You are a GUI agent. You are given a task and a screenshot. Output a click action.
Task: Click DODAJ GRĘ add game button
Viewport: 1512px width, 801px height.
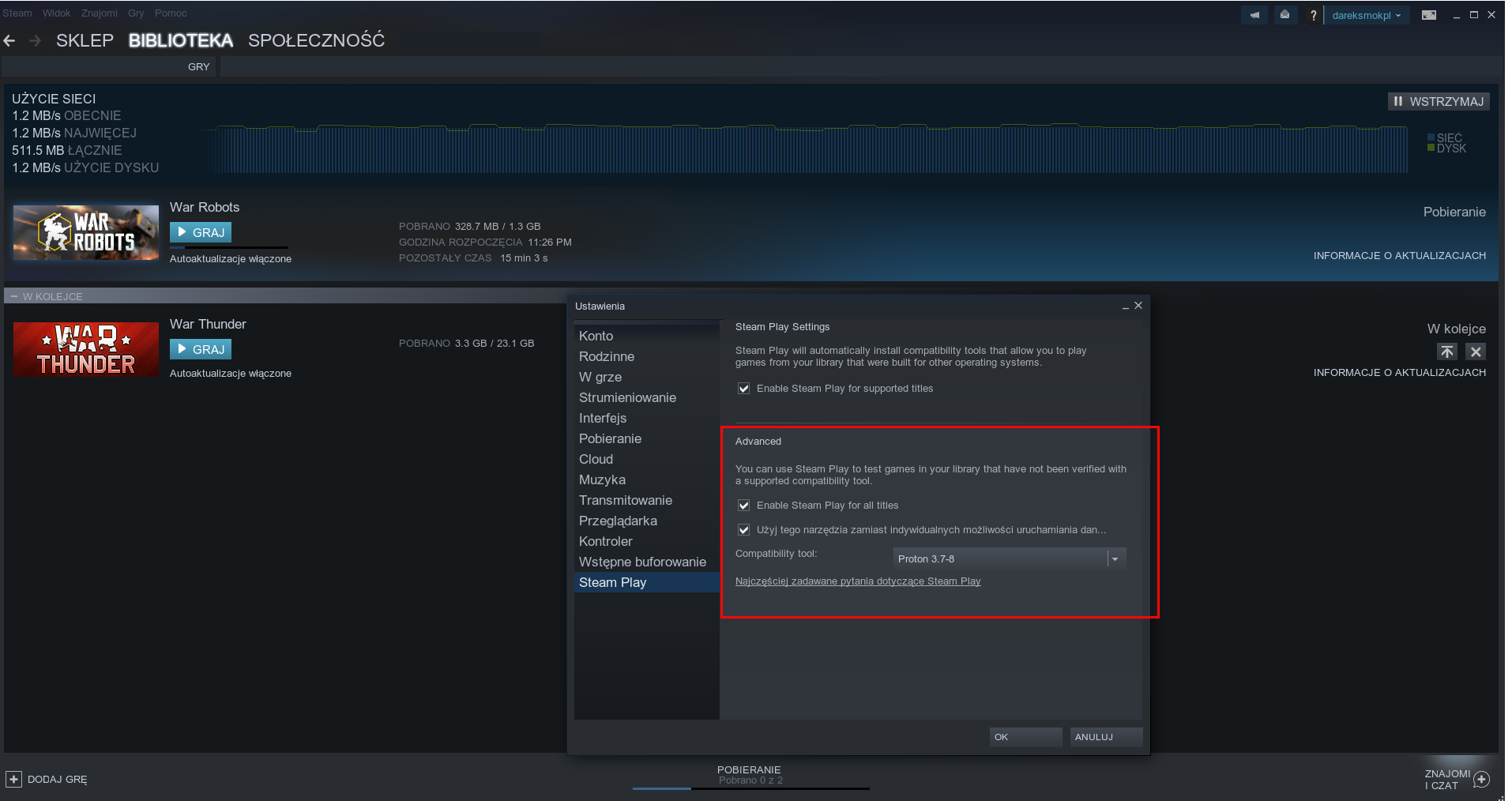tap(47, 779)
